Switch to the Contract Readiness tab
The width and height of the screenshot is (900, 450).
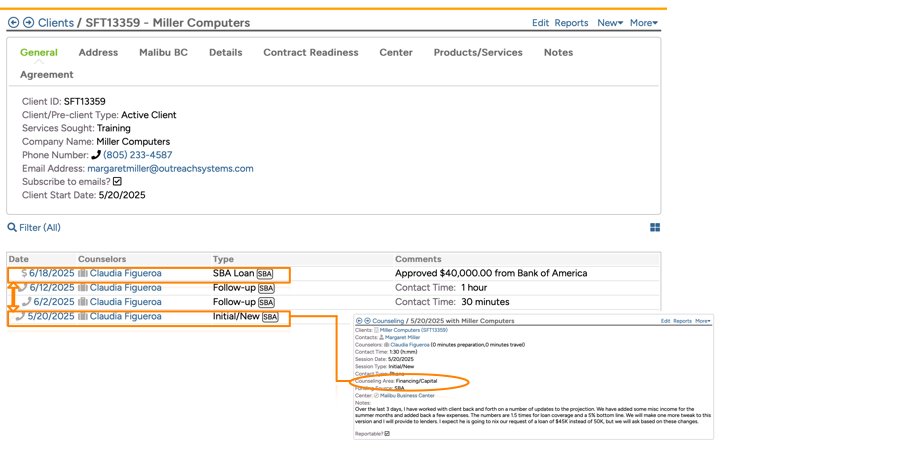pos(310,52)
